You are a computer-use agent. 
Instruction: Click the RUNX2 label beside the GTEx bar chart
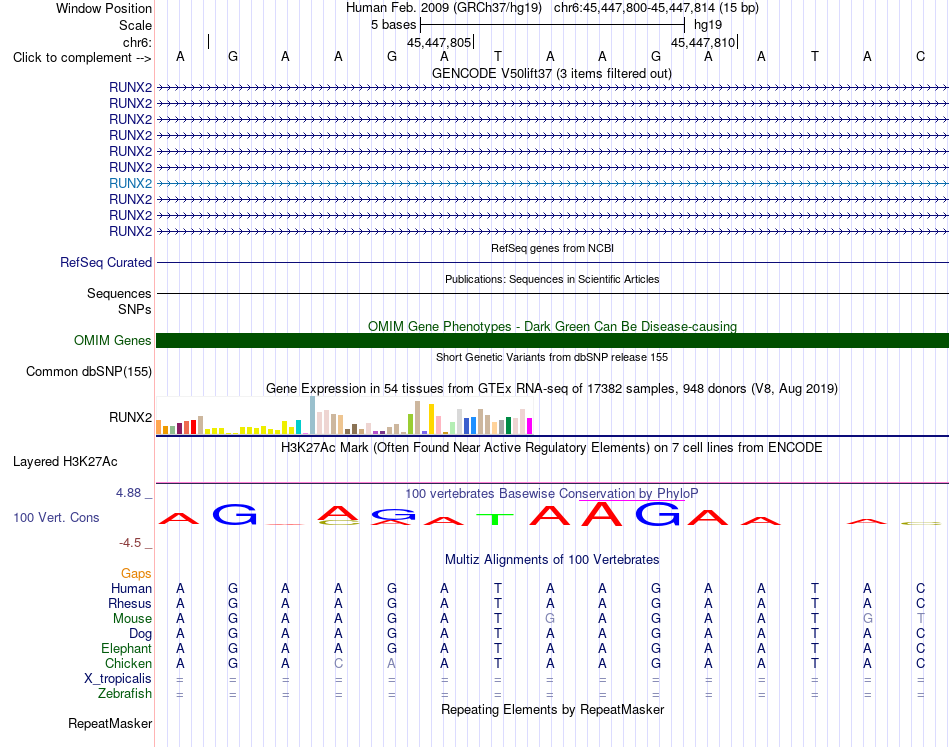tap(130, 417)
